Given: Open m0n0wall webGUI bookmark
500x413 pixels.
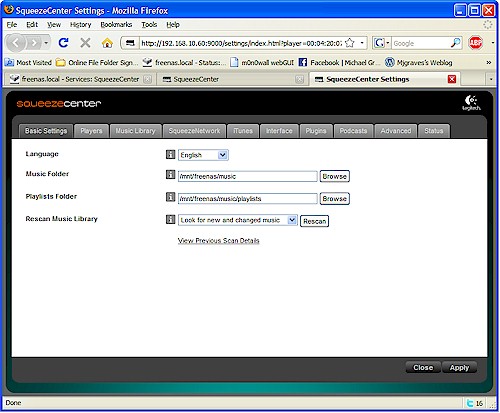Looking at the screenshot, I should [262, 62].
